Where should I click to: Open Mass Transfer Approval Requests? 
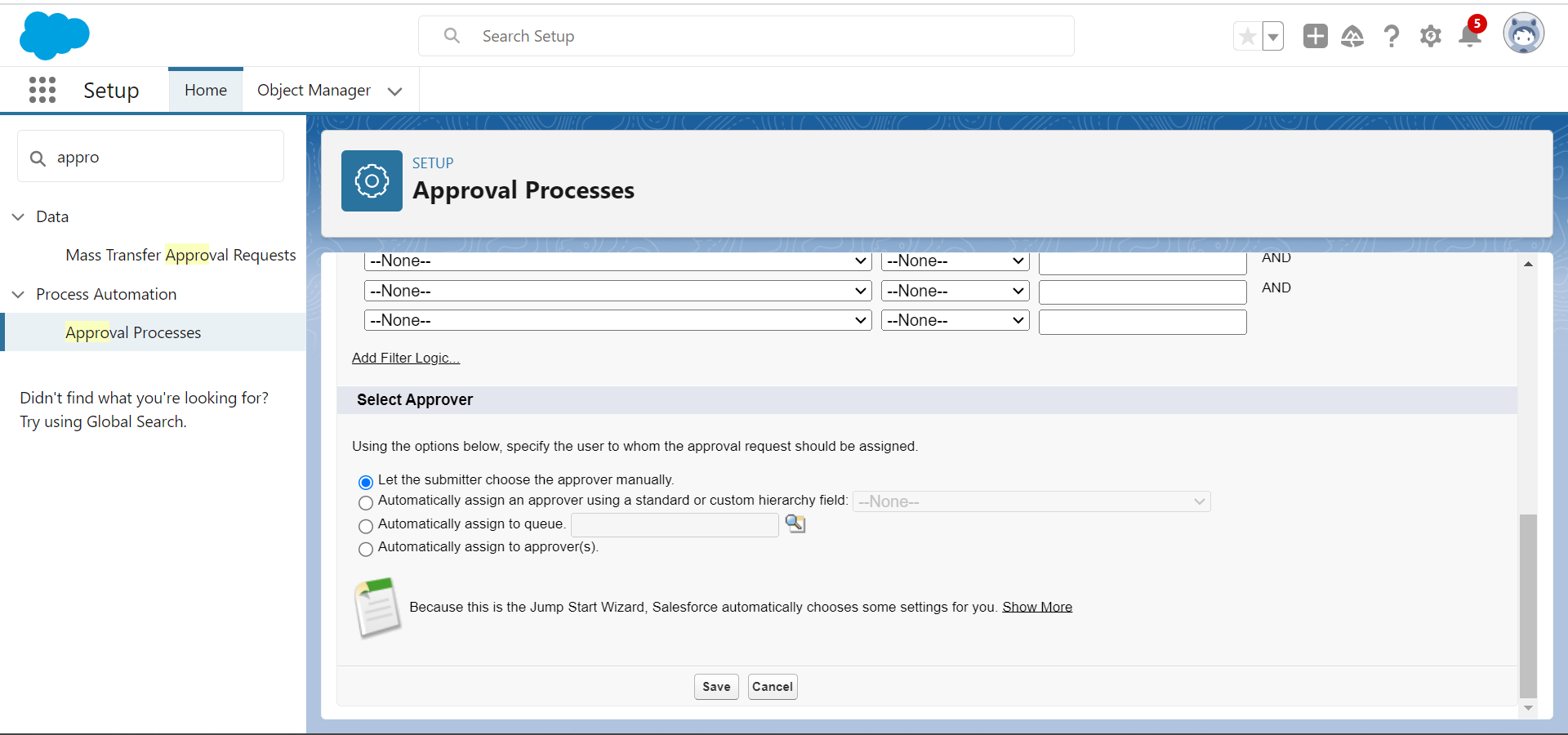point(180,255)
